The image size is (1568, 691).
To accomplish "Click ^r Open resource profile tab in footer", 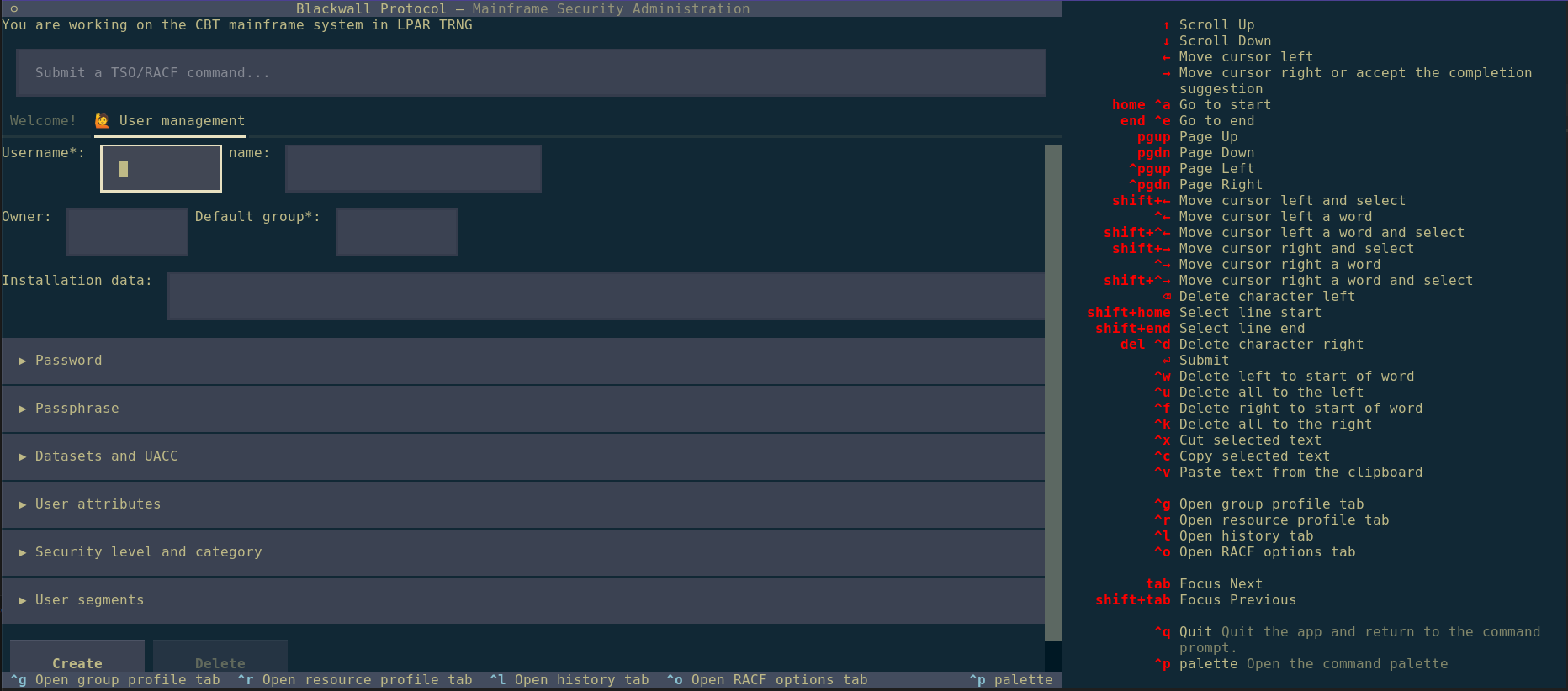I will point(355,680).
